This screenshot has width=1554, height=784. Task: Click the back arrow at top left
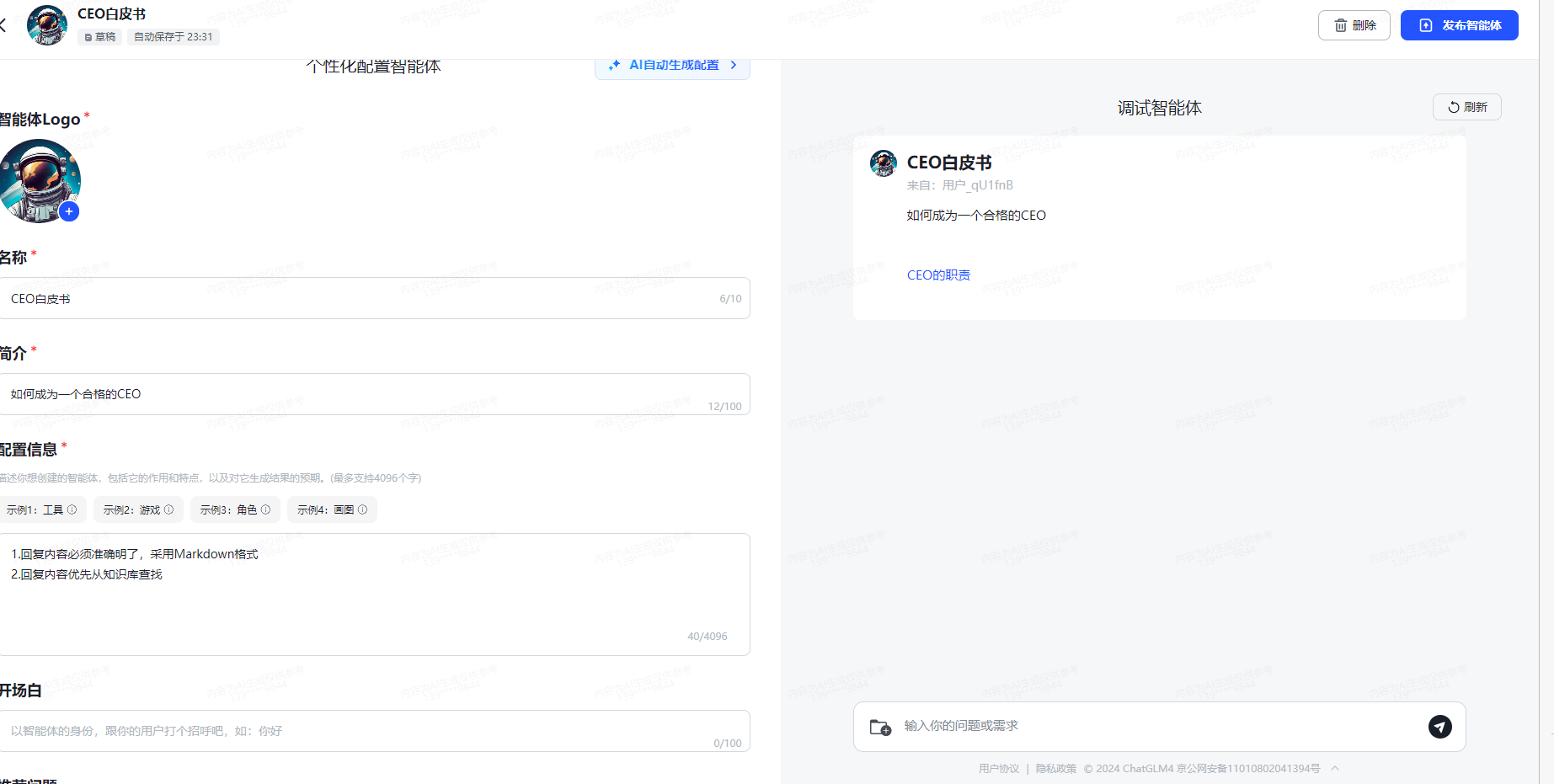click(x=4, y=25)
